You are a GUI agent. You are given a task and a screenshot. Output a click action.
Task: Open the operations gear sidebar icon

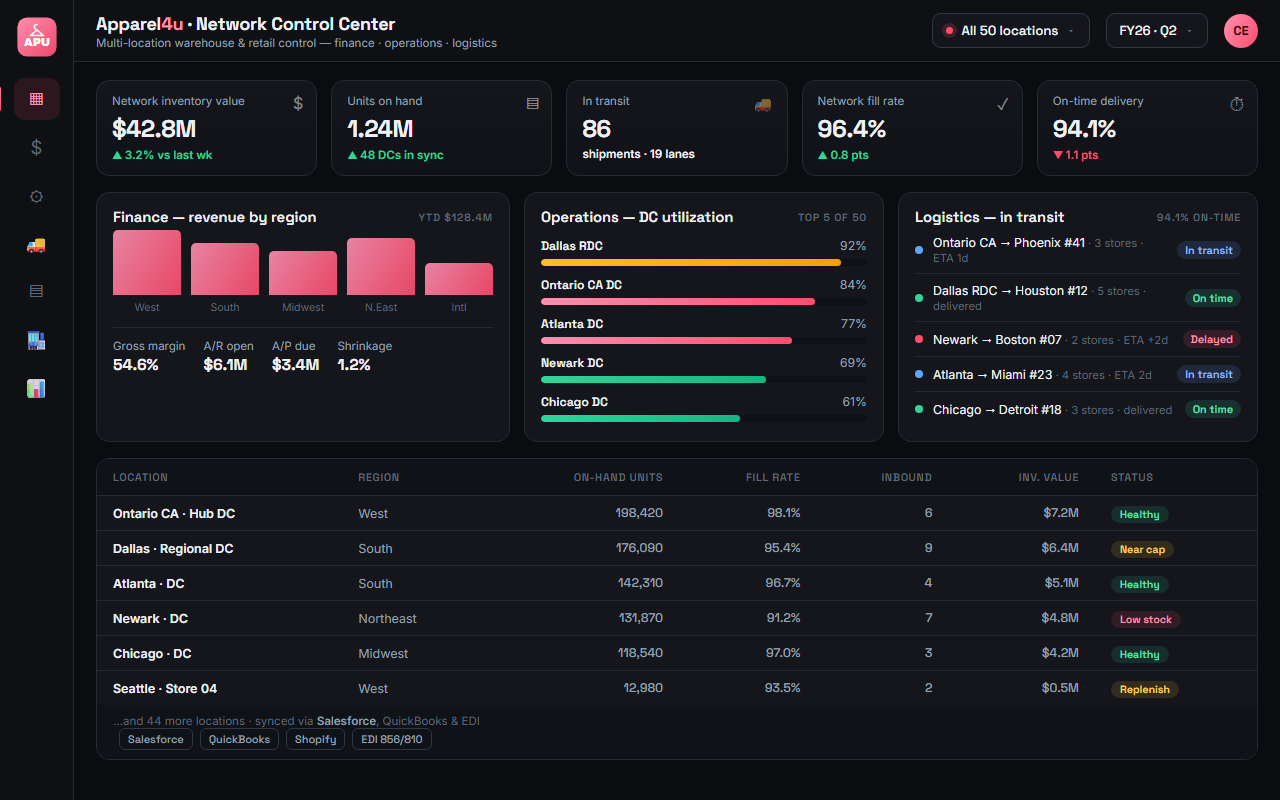pyautogui.click(x=37, y=196)
